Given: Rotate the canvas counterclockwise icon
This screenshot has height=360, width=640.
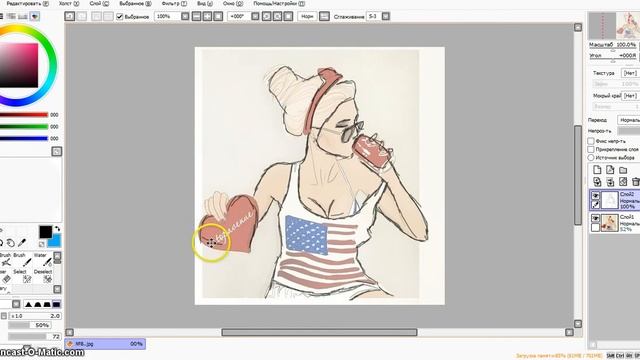Looking at the screenshot, I should click(x=267, y=16).
